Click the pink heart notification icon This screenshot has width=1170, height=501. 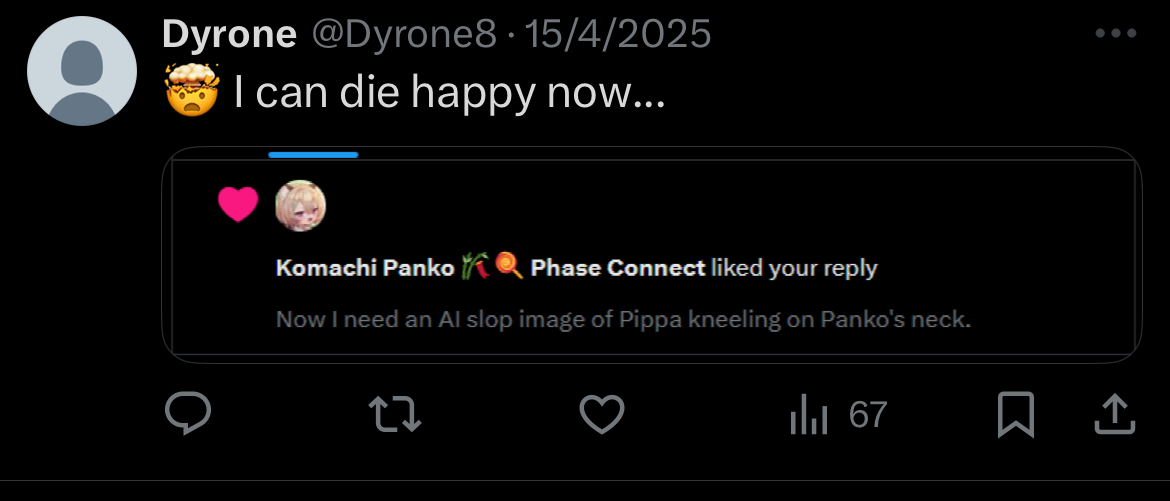click(x=238, y=204)
